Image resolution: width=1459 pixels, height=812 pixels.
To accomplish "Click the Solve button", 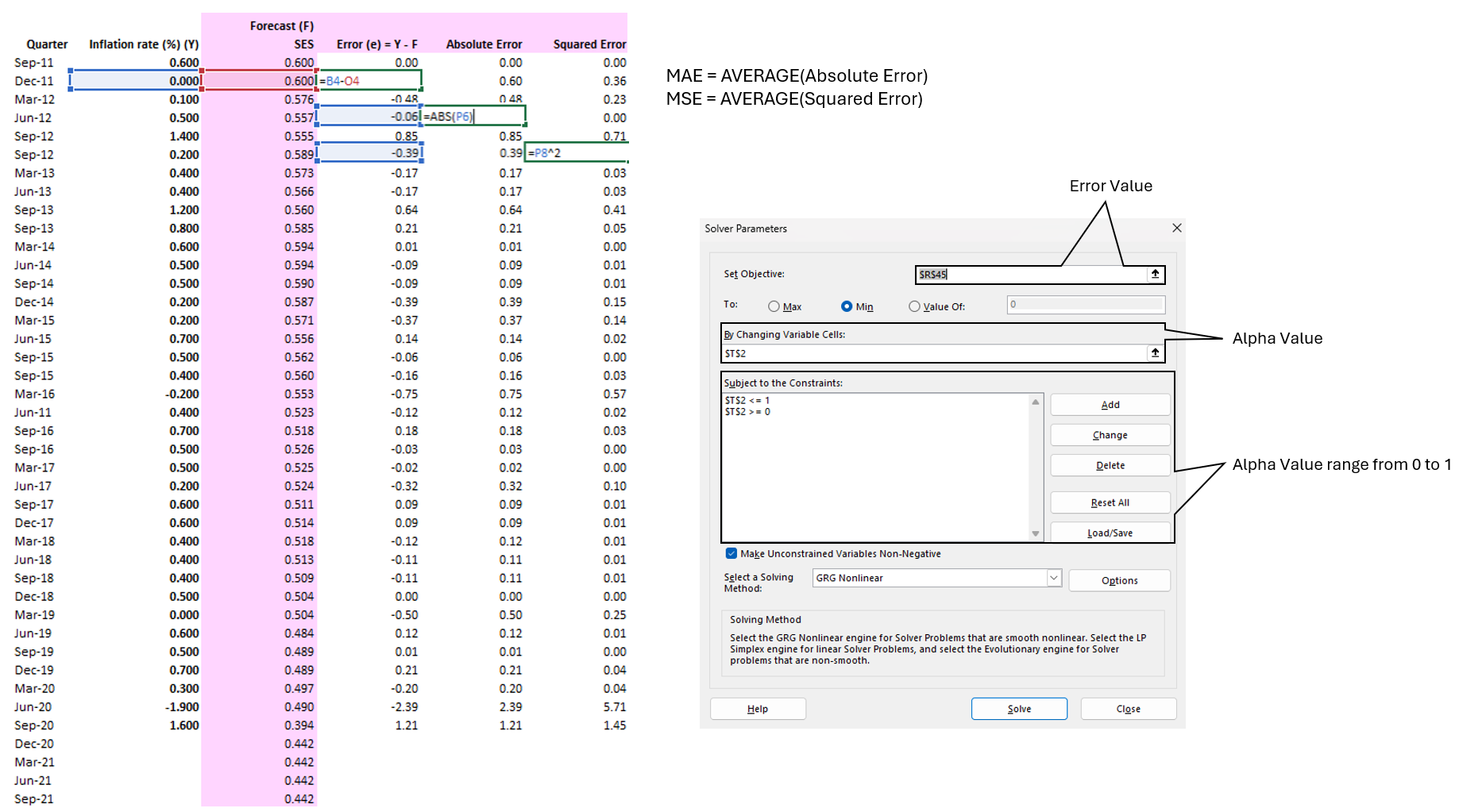I will coord(1019,709).
